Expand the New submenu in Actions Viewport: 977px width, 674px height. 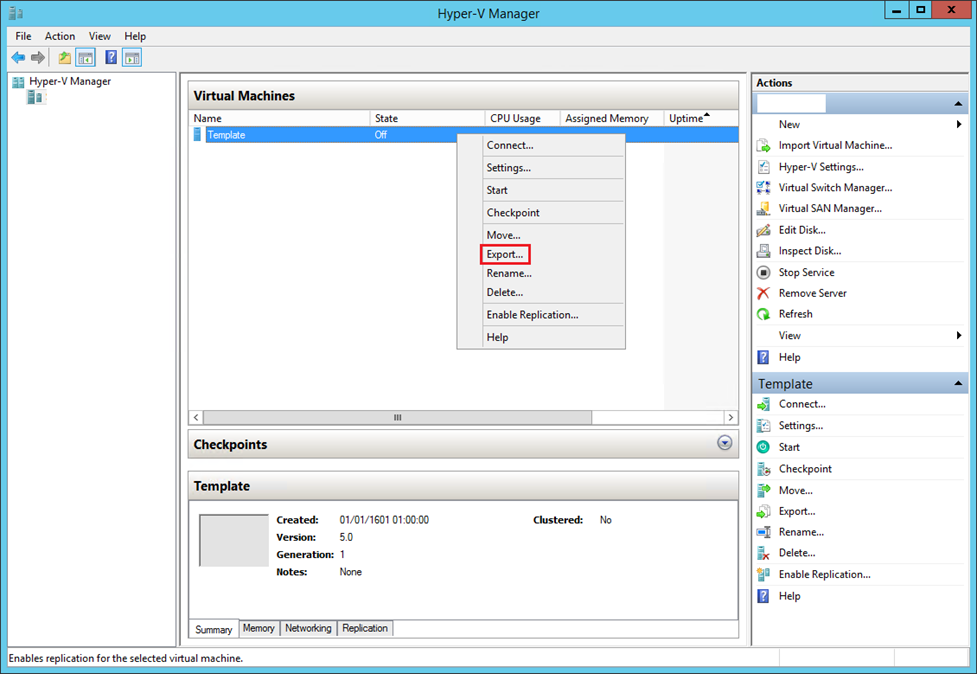(958, 125)
